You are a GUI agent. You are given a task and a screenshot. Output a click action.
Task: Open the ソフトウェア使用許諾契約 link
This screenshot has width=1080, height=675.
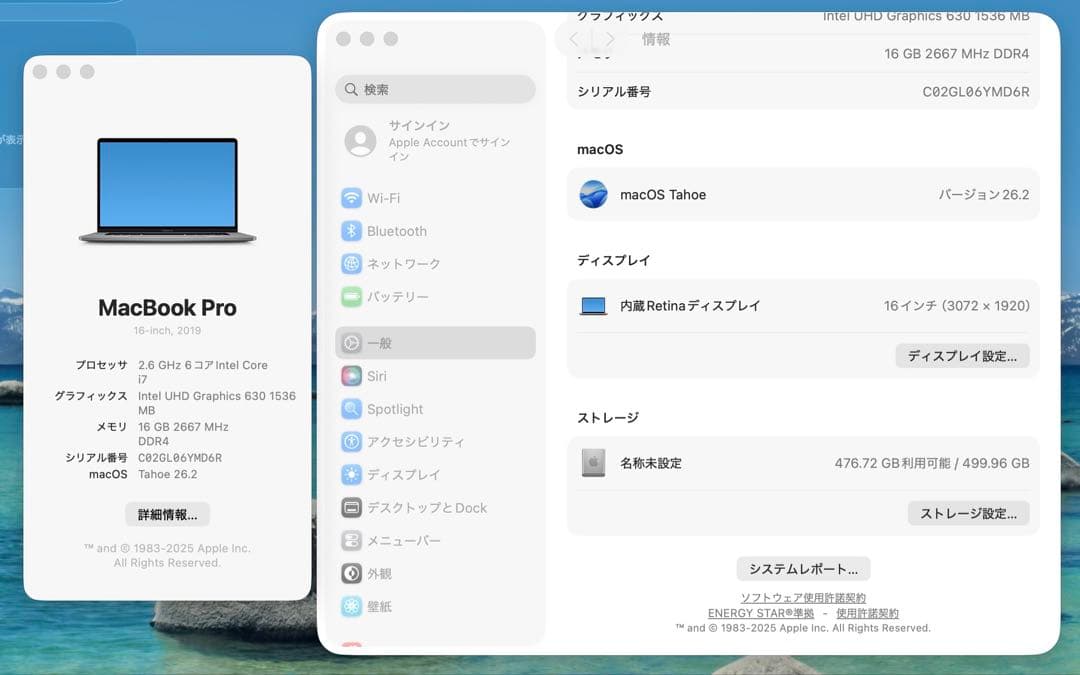803,597
